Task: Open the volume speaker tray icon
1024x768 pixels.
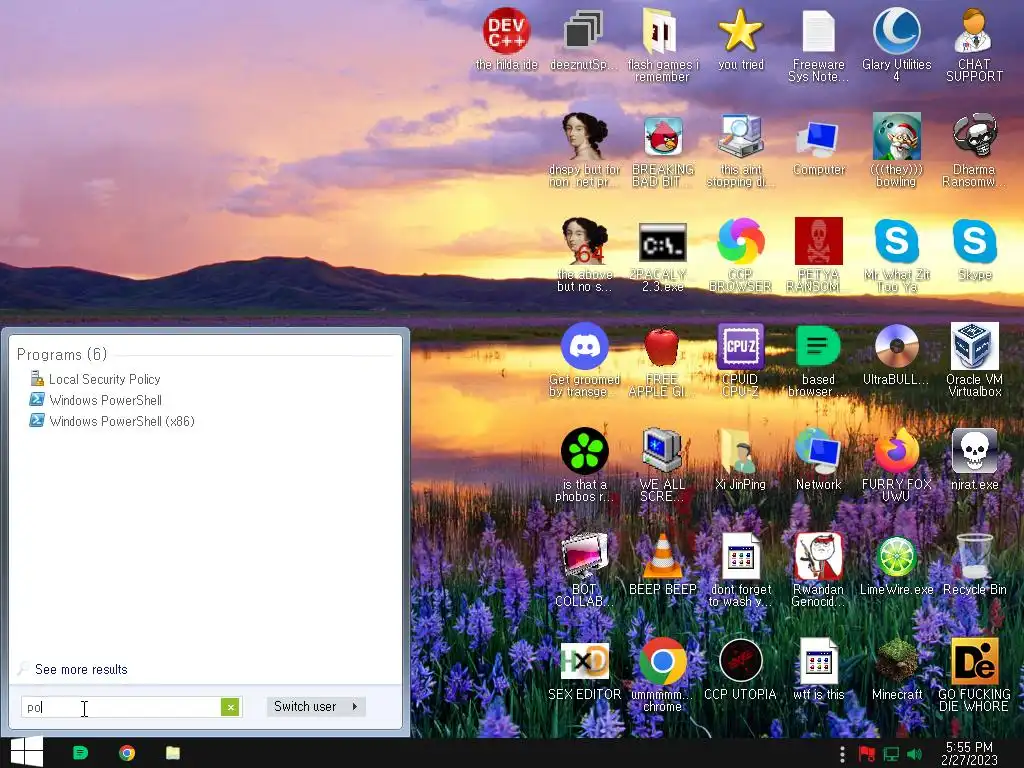Action: tap(914, 754)
